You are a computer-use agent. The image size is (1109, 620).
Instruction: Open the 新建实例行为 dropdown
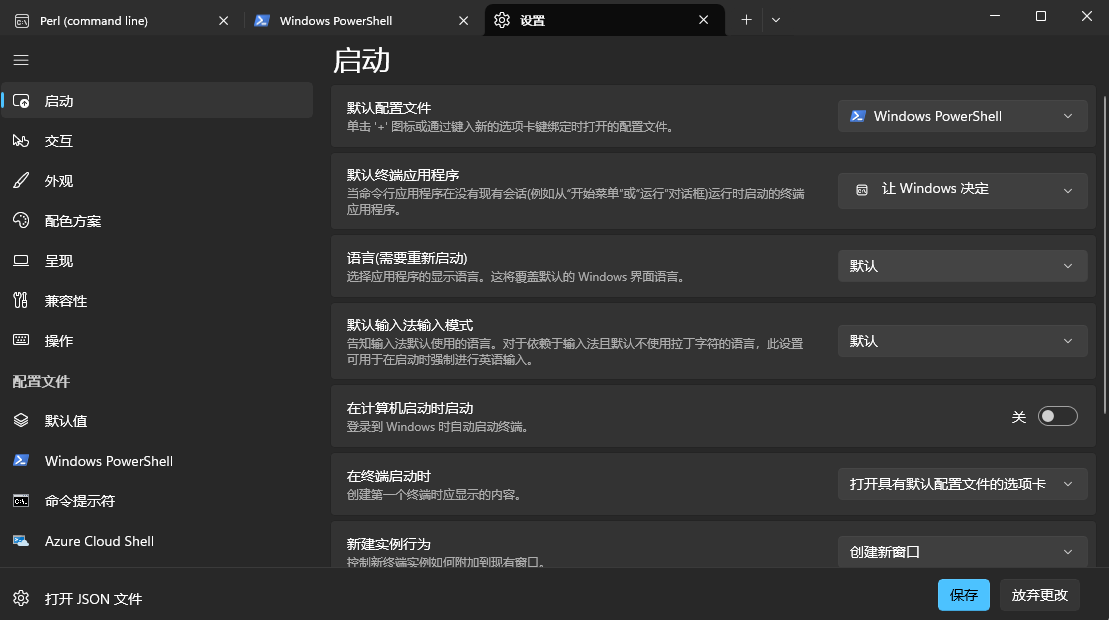963,551
